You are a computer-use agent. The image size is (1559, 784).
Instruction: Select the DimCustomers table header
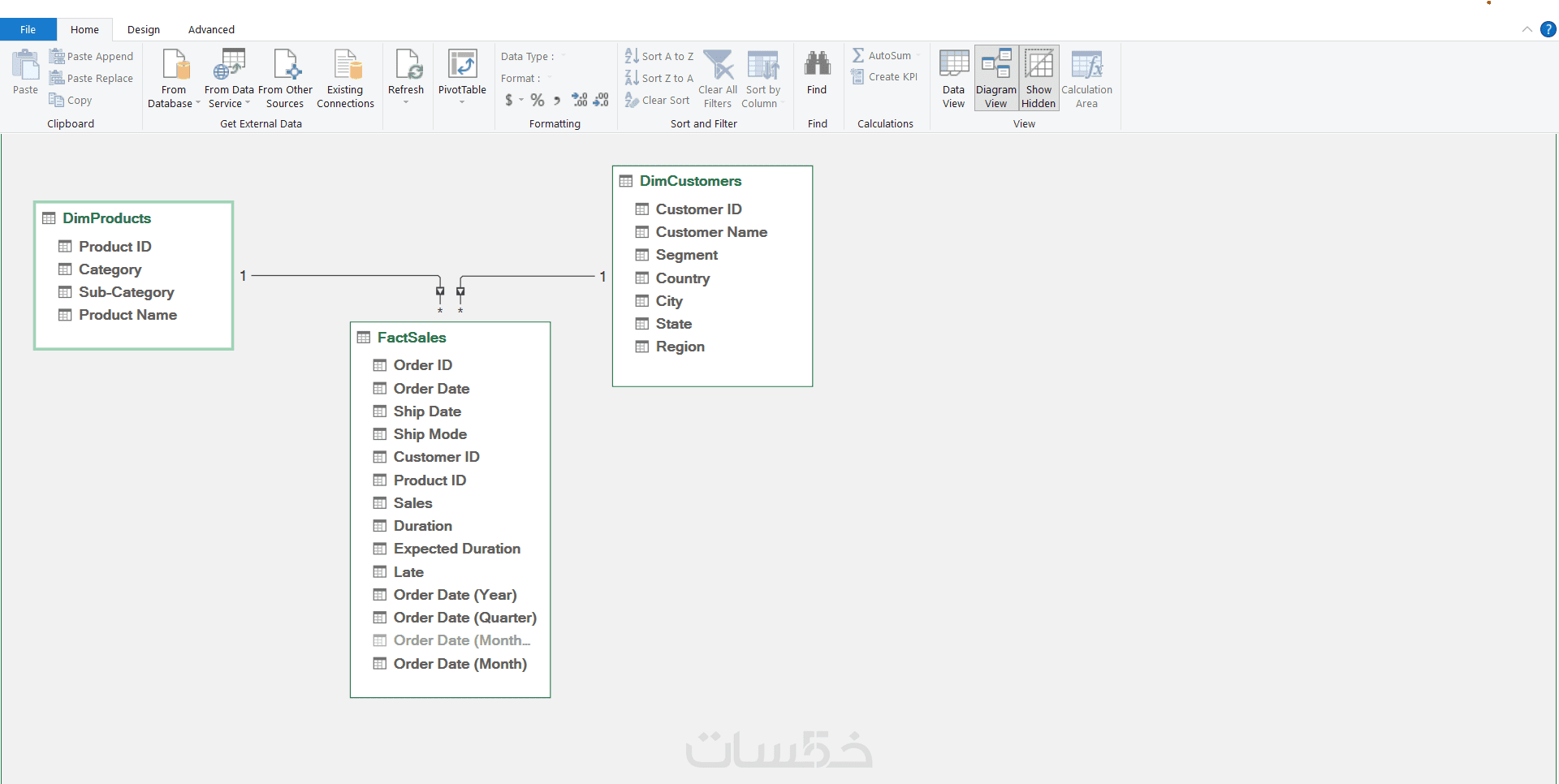(x=690, y=181)
